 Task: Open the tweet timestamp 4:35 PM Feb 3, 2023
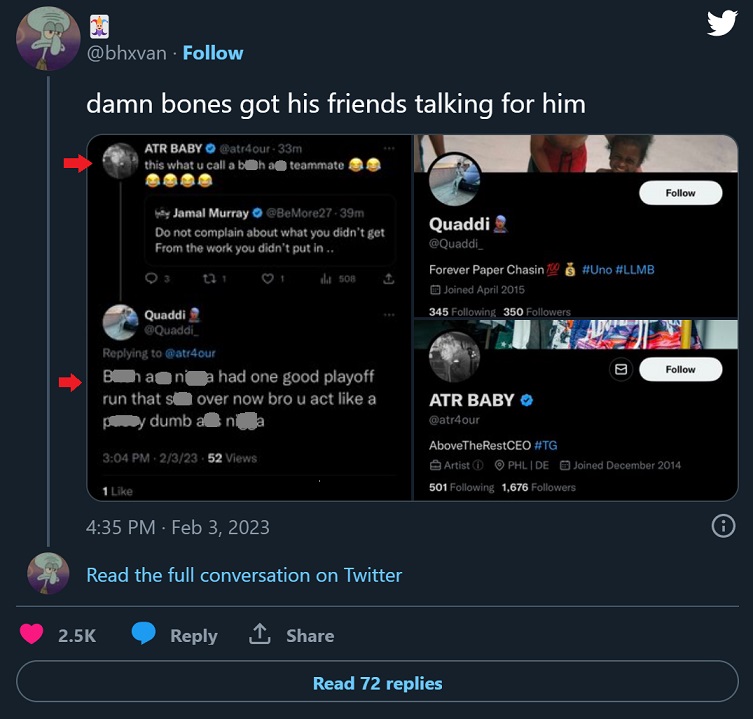(178, 527)
